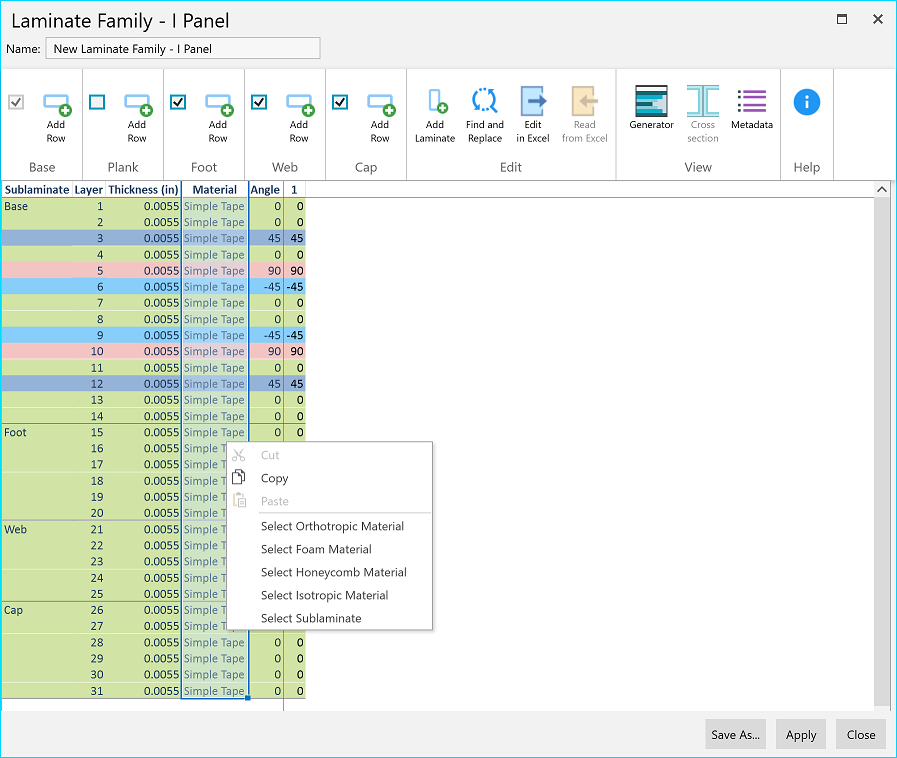Click Add Row icon in Base group

point(57,104)
